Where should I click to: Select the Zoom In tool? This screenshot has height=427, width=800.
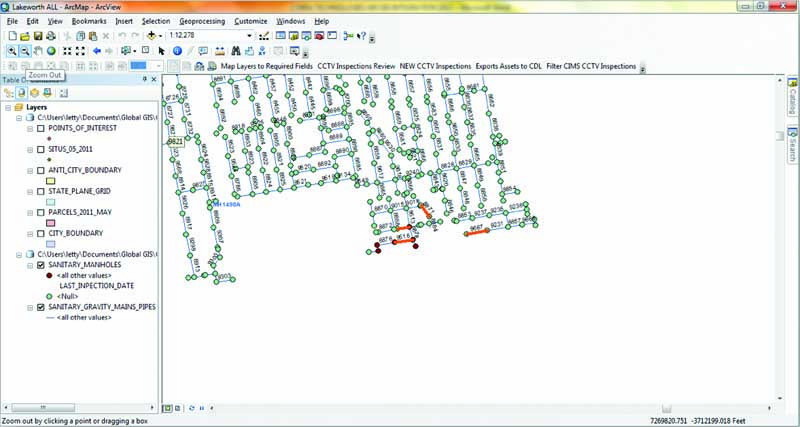point(12,51)
